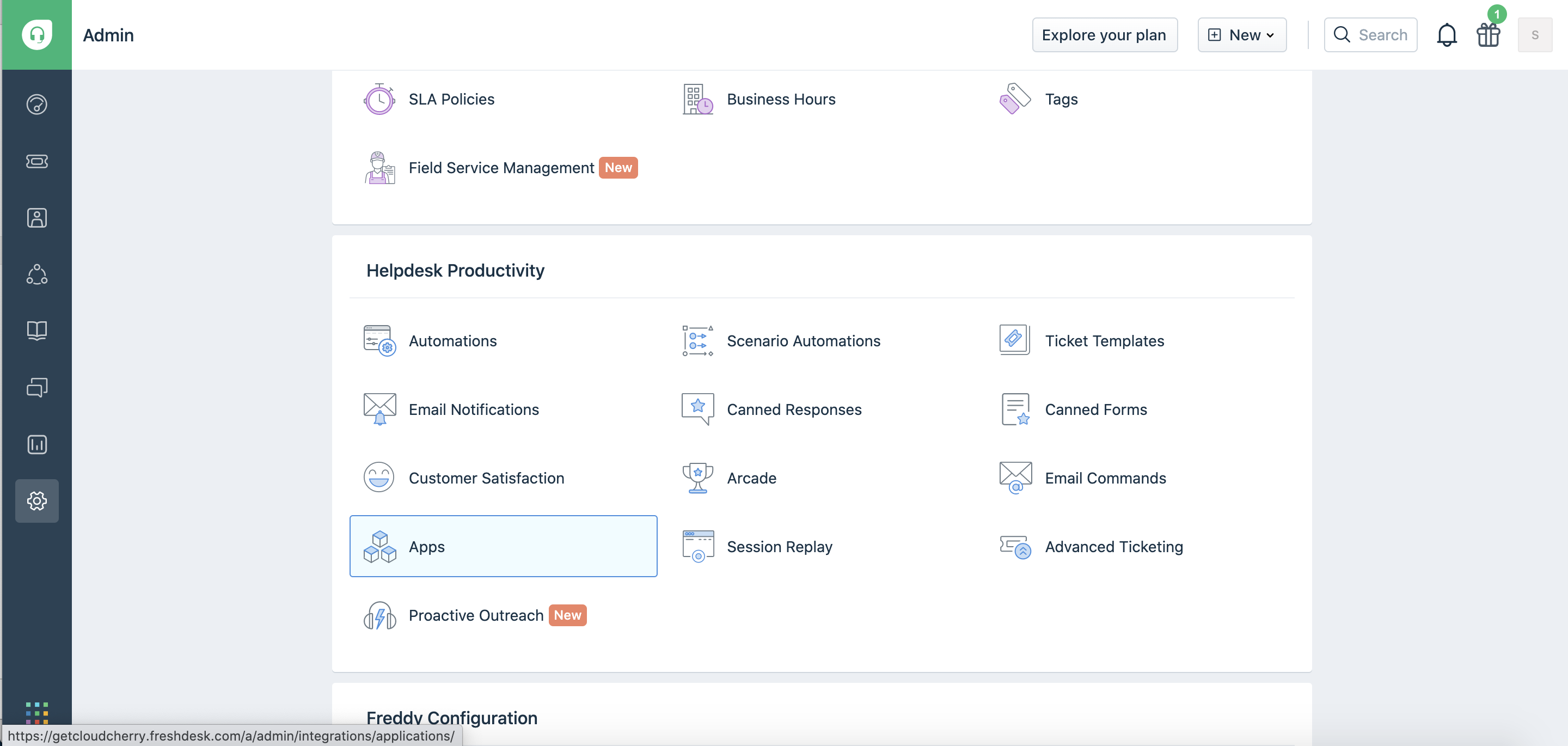Open Proactive Outreach settings
The image size is (1568, 746).
[x=476, y=614]
